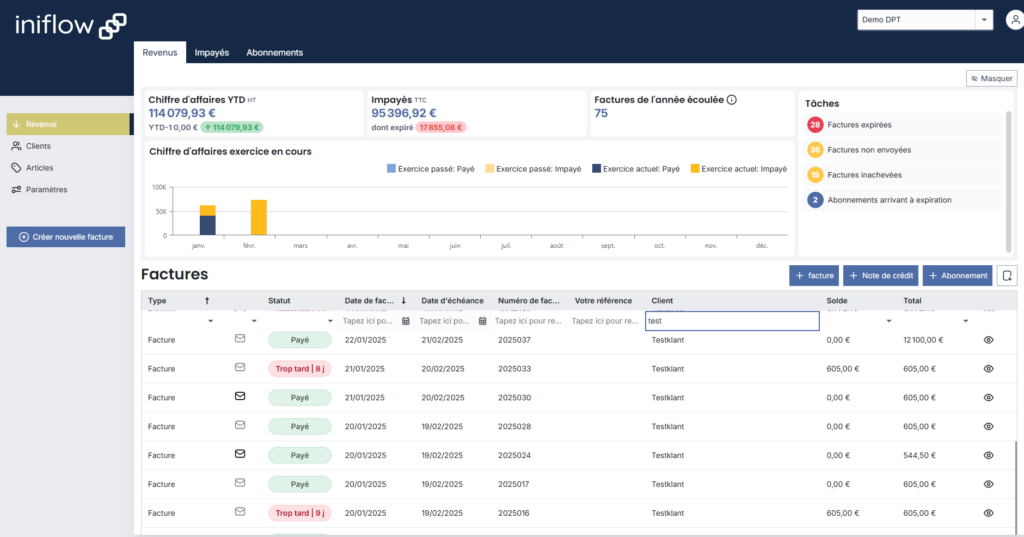Click the + Abonnement button
The height and width of the screenshot is (537, 1024).
click(957, 276)
